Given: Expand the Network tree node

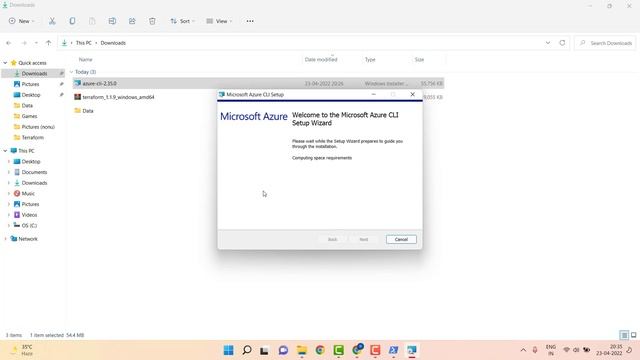Looking at the screenshot, I should (x=5, y=239).
